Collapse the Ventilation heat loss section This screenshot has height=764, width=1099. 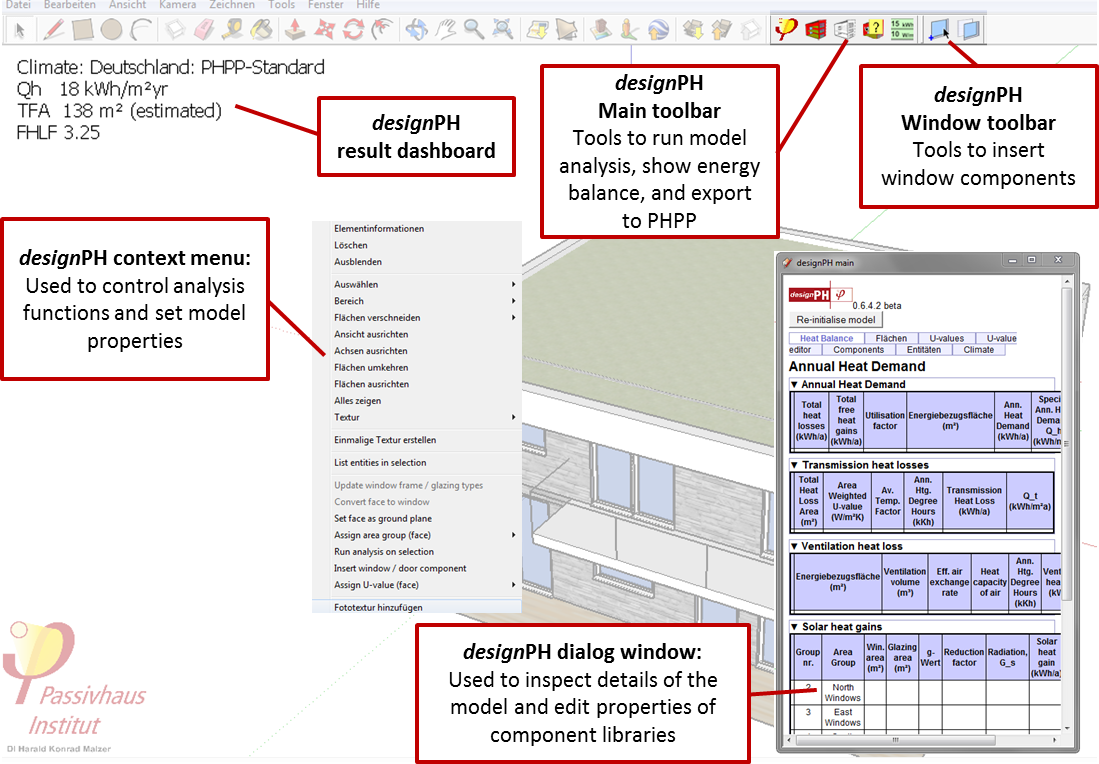(x=794, y=546)
